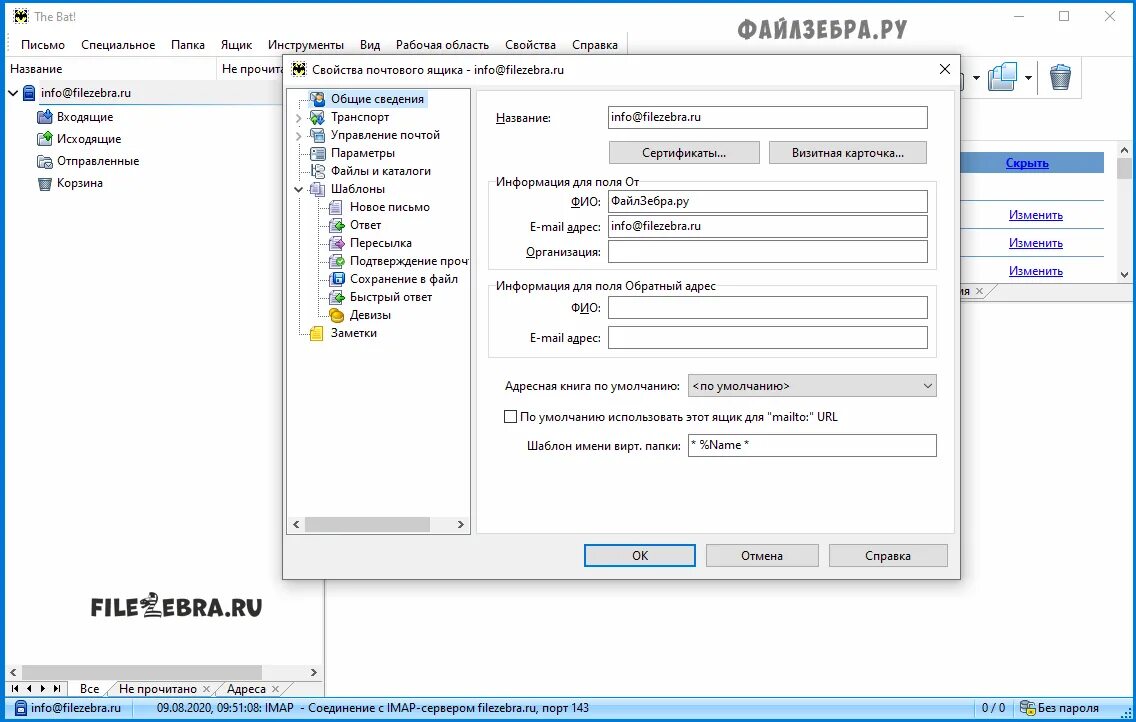
Task: Click the Скрыть link
Action: (1027, 163)
